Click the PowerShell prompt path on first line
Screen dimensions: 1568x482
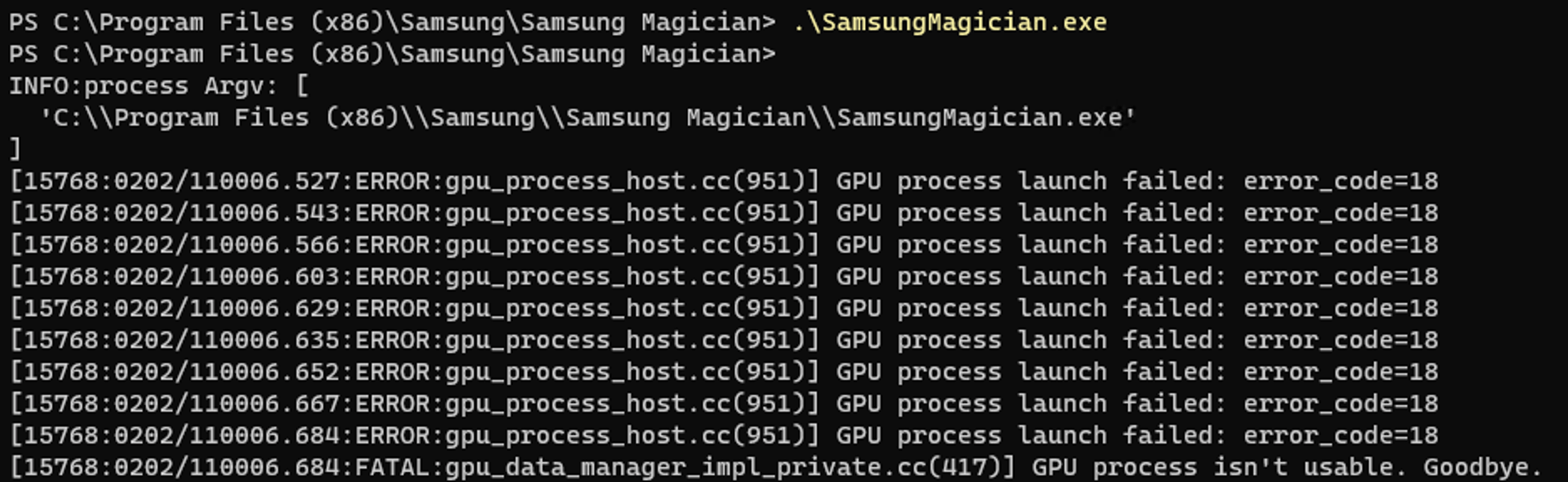[x=392, y=23]
